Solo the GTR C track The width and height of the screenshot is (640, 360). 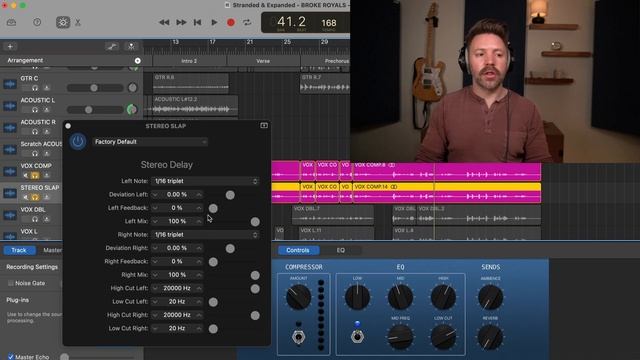[x=35, y=88]
